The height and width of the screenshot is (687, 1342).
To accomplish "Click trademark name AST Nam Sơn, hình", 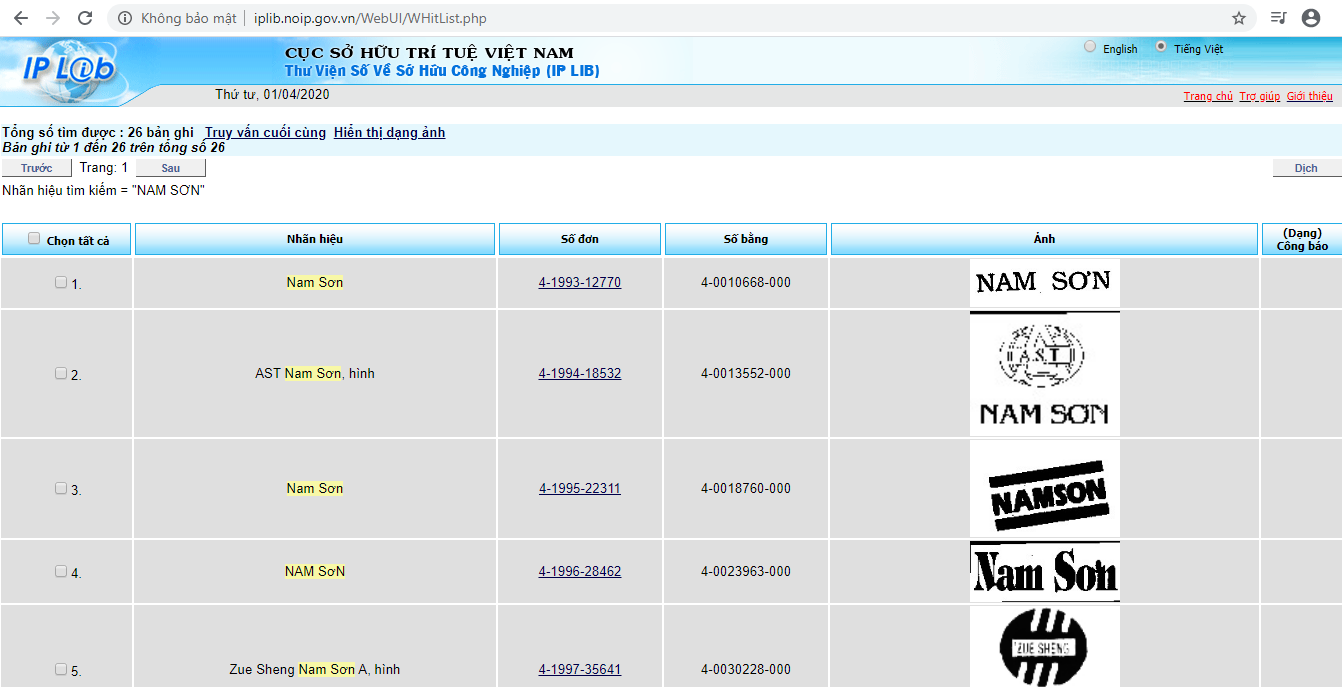I will (315, 373).
